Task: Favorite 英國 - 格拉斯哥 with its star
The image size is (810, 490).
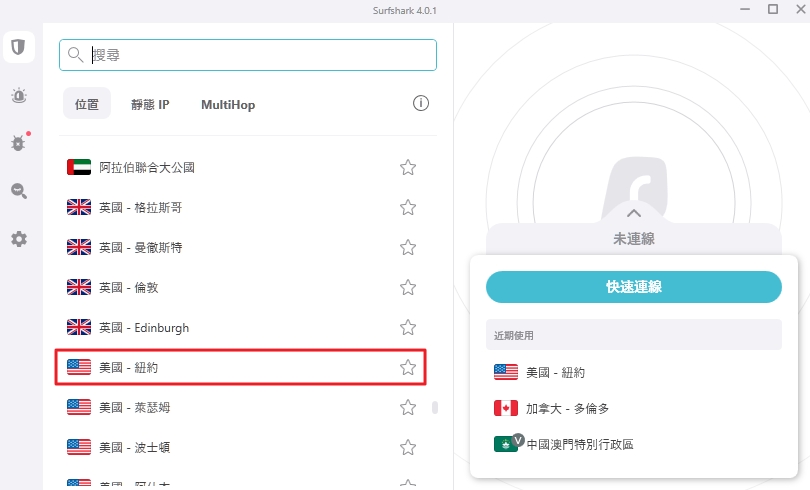Action: pos(408,208)
